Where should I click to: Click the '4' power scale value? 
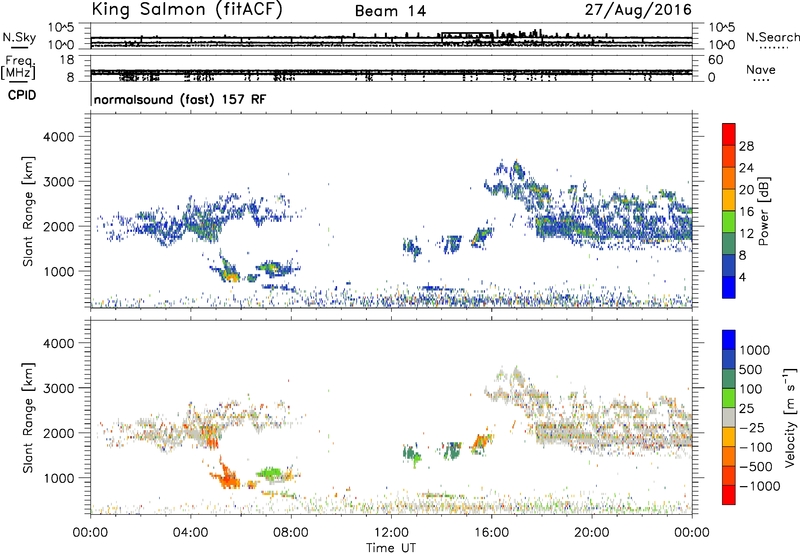pos(742,277)
